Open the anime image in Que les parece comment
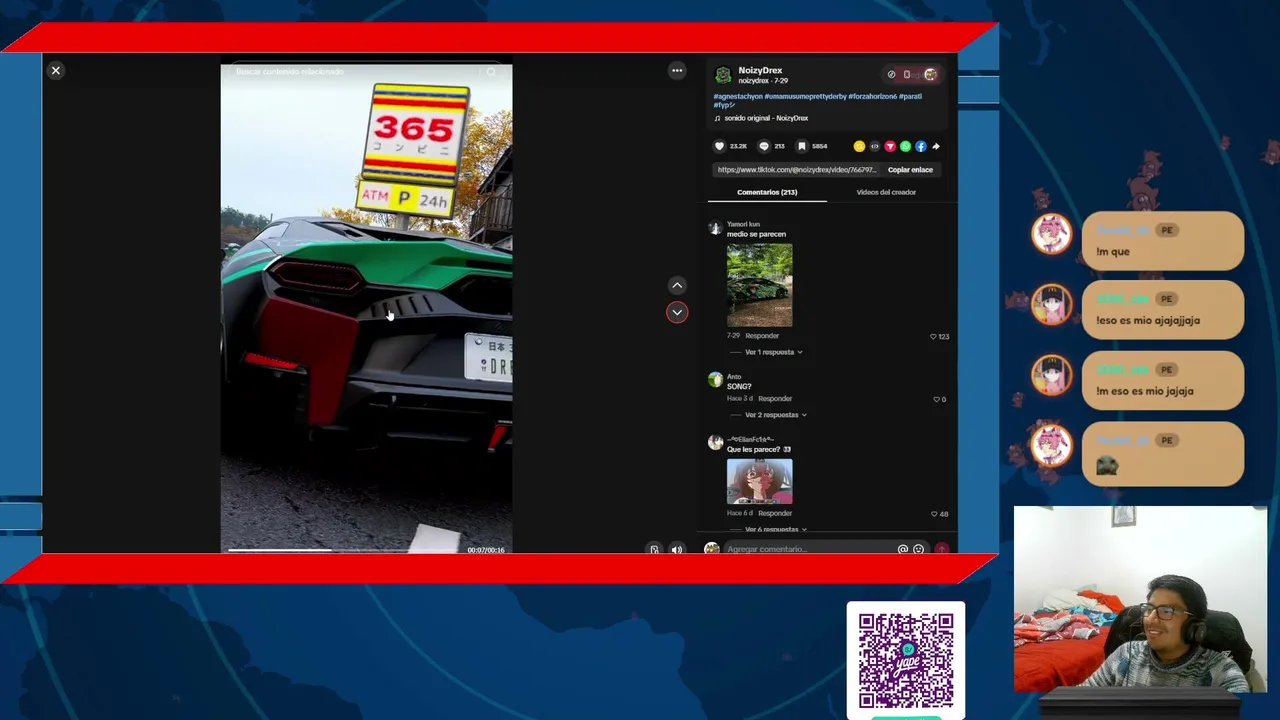 click(x=759, y=481)
